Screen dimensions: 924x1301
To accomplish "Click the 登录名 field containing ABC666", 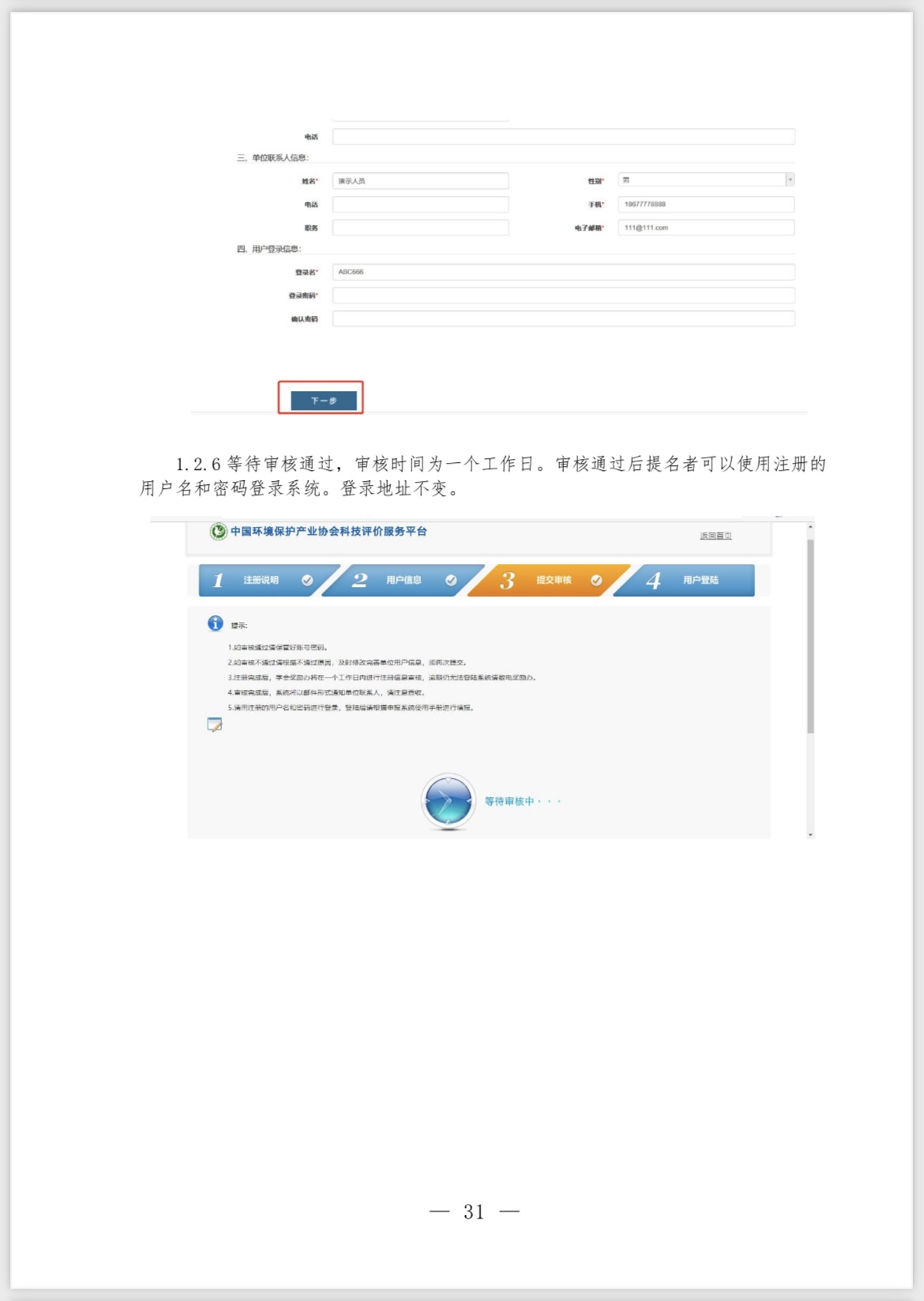I will click(563, 272).
